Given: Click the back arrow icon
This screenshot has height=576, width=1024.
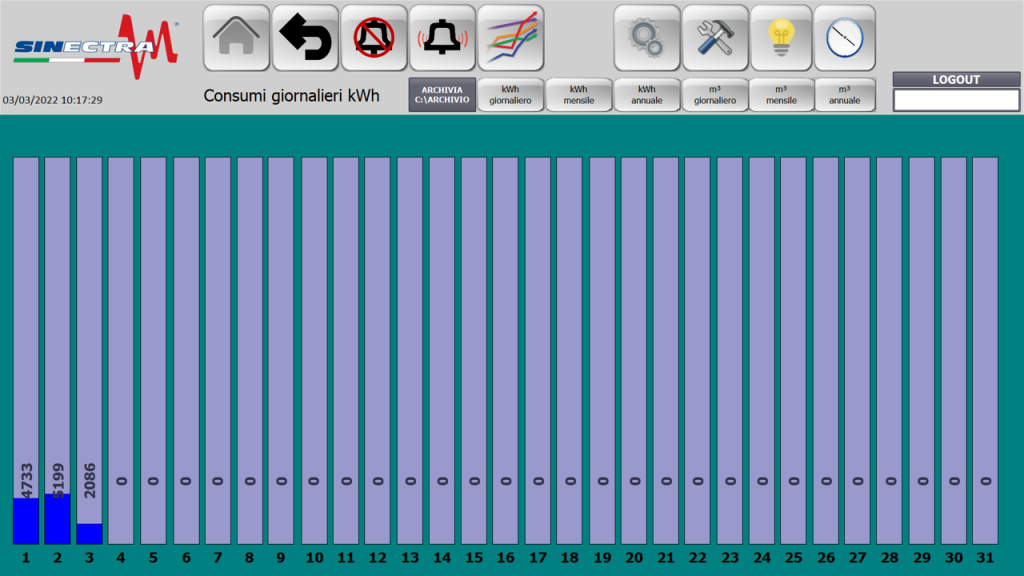Looking at the screenshot, I should [305, 38].
